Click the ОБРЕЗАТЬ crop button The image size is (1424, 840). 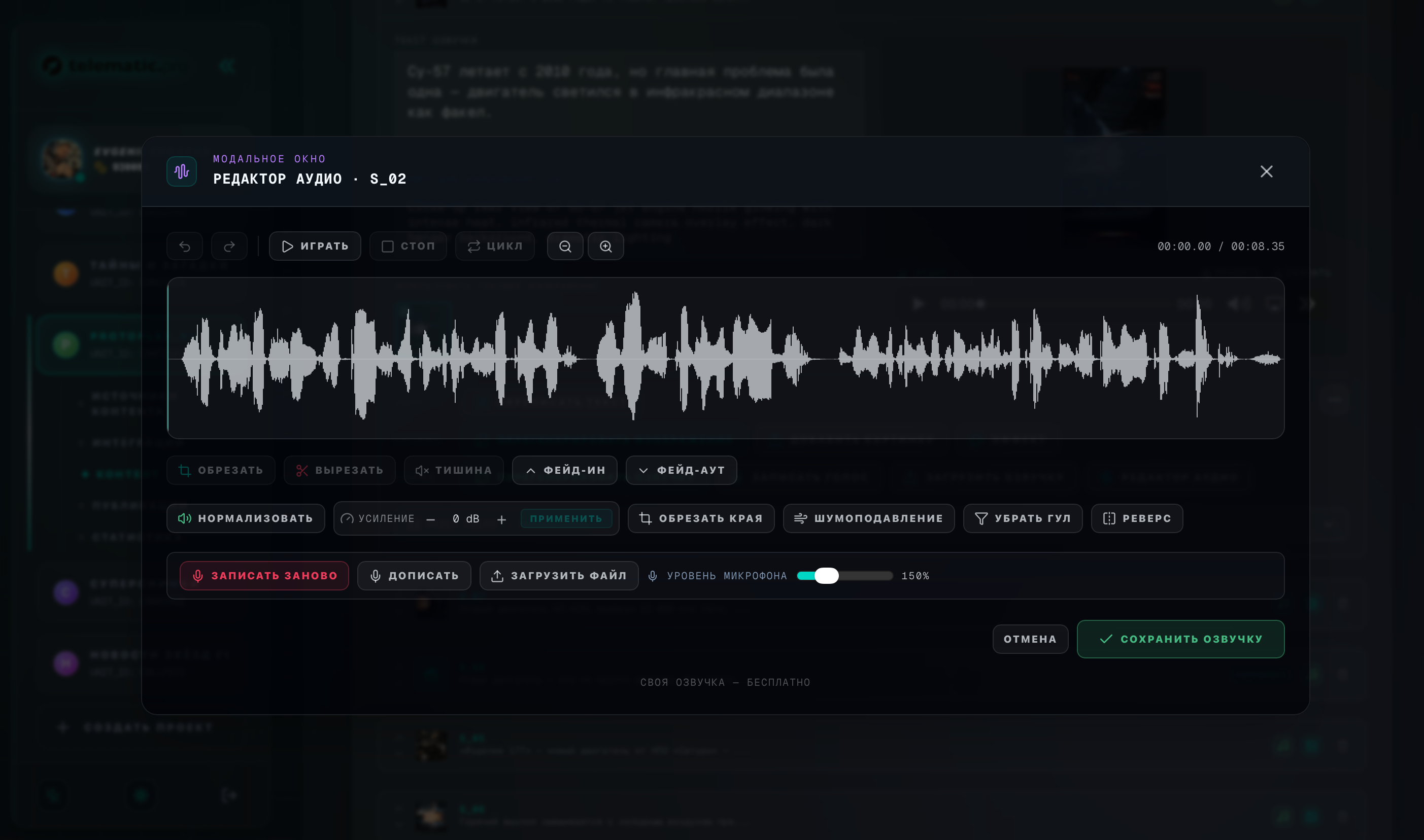[221, 470]
